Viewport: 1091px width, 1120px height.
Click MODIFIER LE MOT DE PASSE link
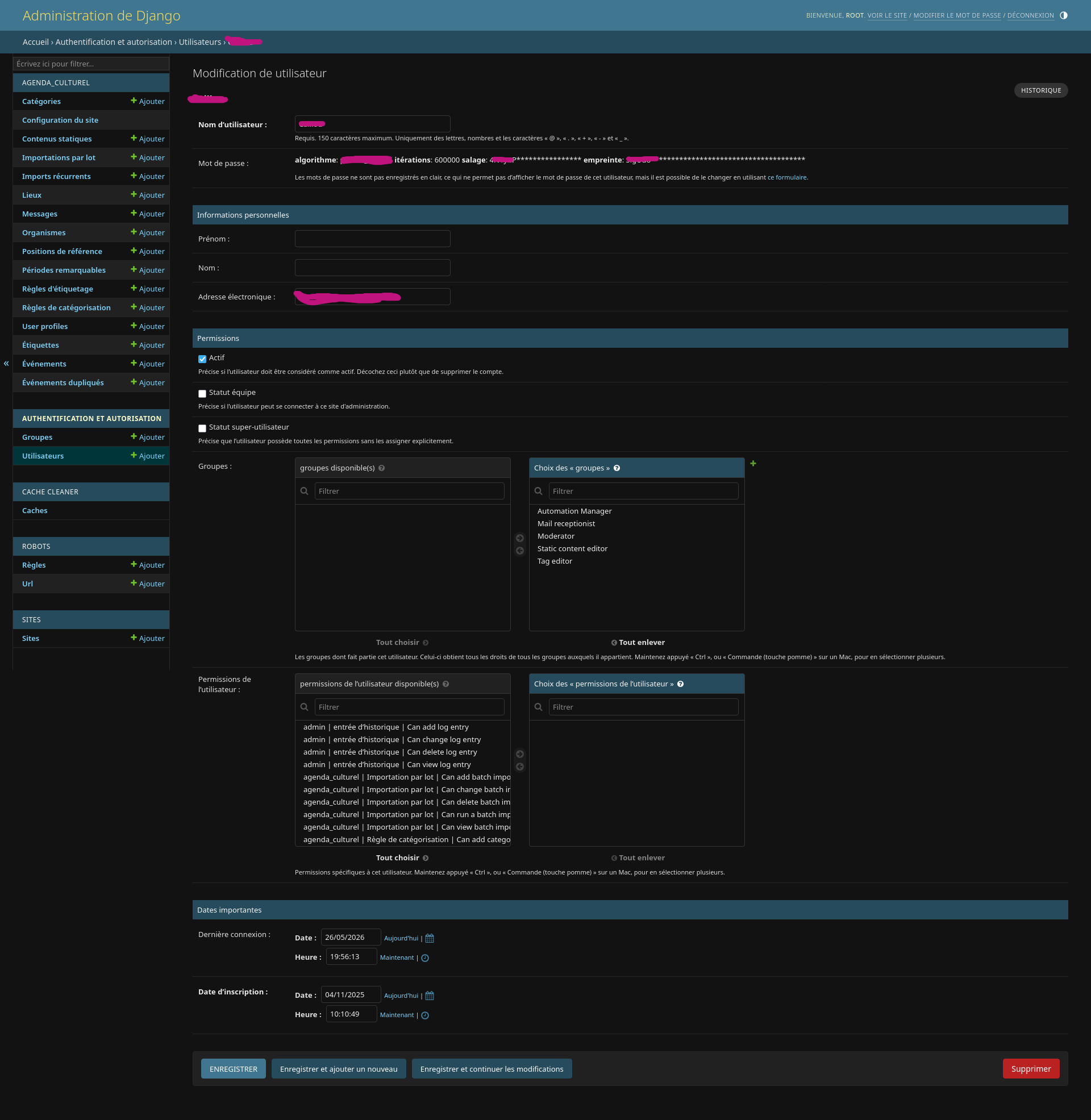(957, 15)
